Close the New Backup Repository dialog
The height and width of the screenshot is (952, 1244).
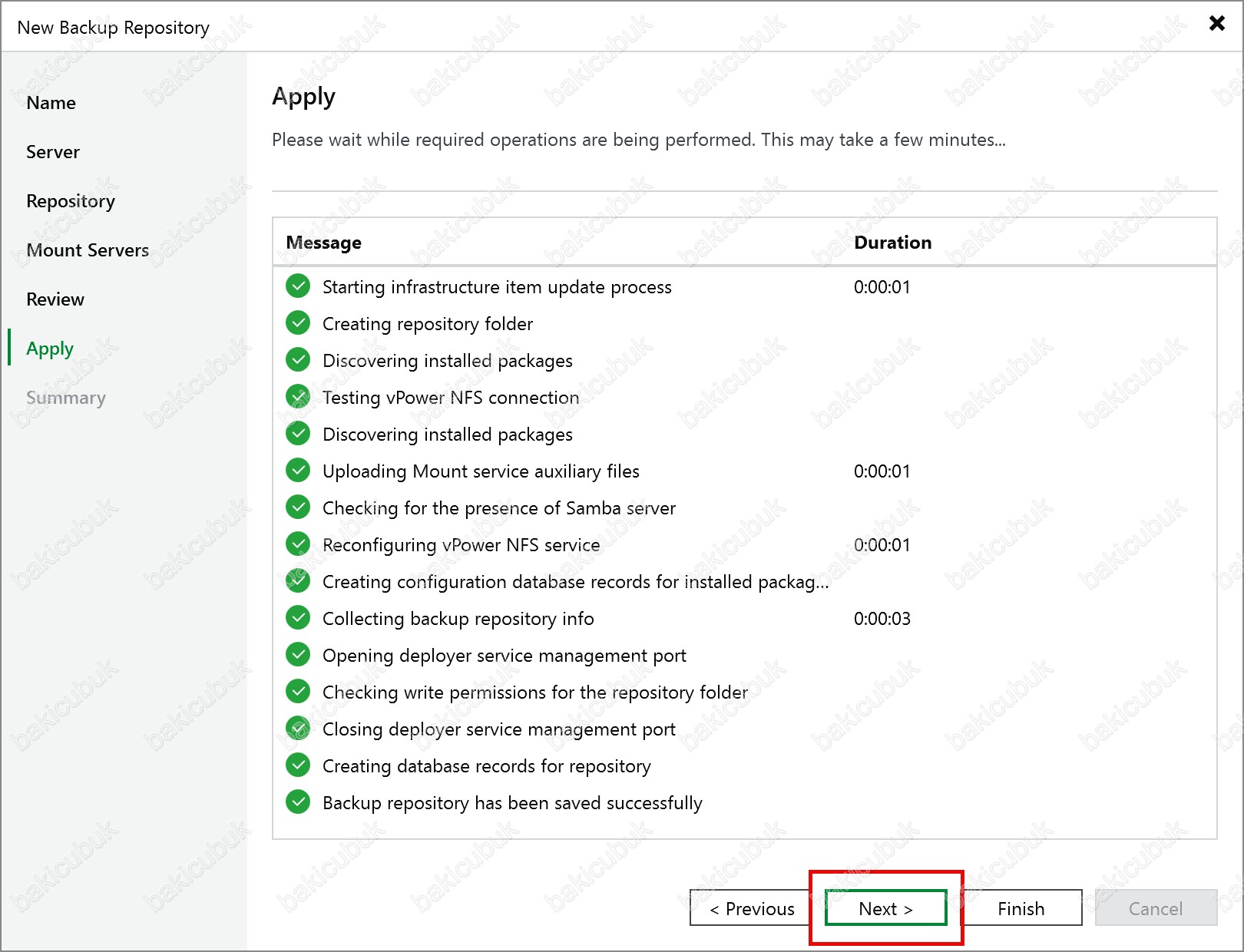pyautogui.click(x=1216, y=23)
